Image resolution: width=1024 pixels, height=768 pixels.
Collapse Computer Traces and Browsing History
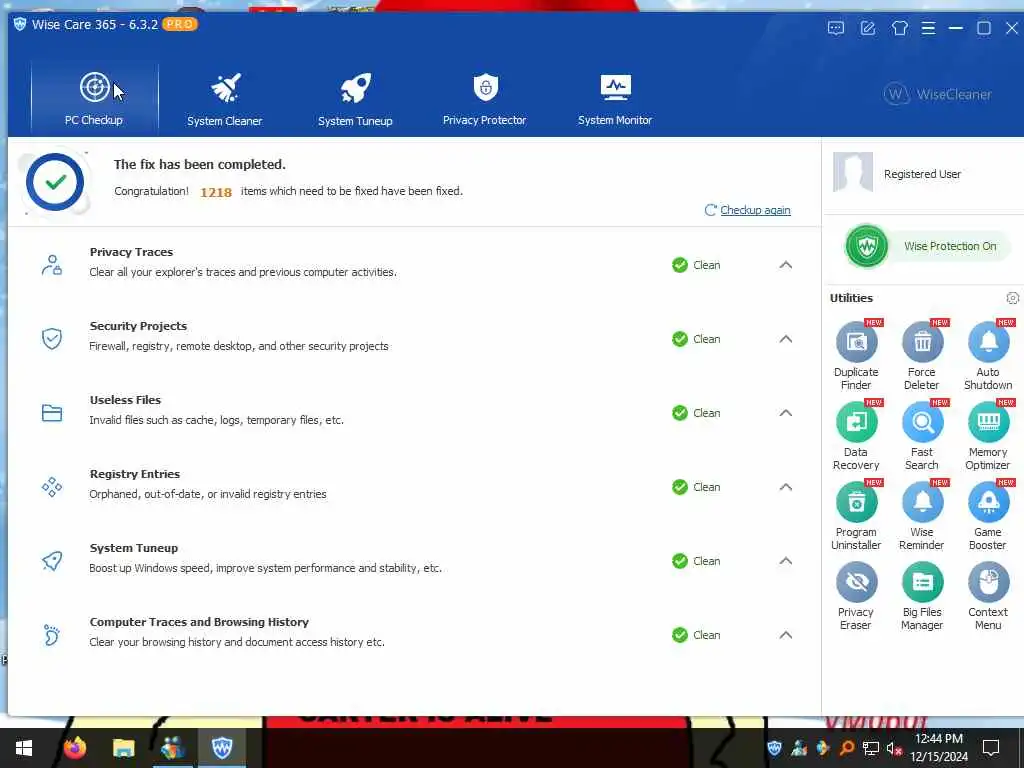pyautogui.click(x=786, y=634)
